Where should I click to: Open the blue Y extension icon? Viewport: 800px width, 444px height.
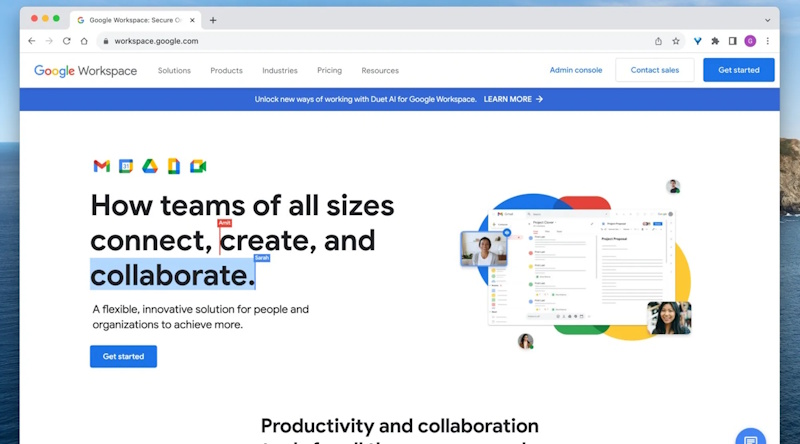point(697,41)
